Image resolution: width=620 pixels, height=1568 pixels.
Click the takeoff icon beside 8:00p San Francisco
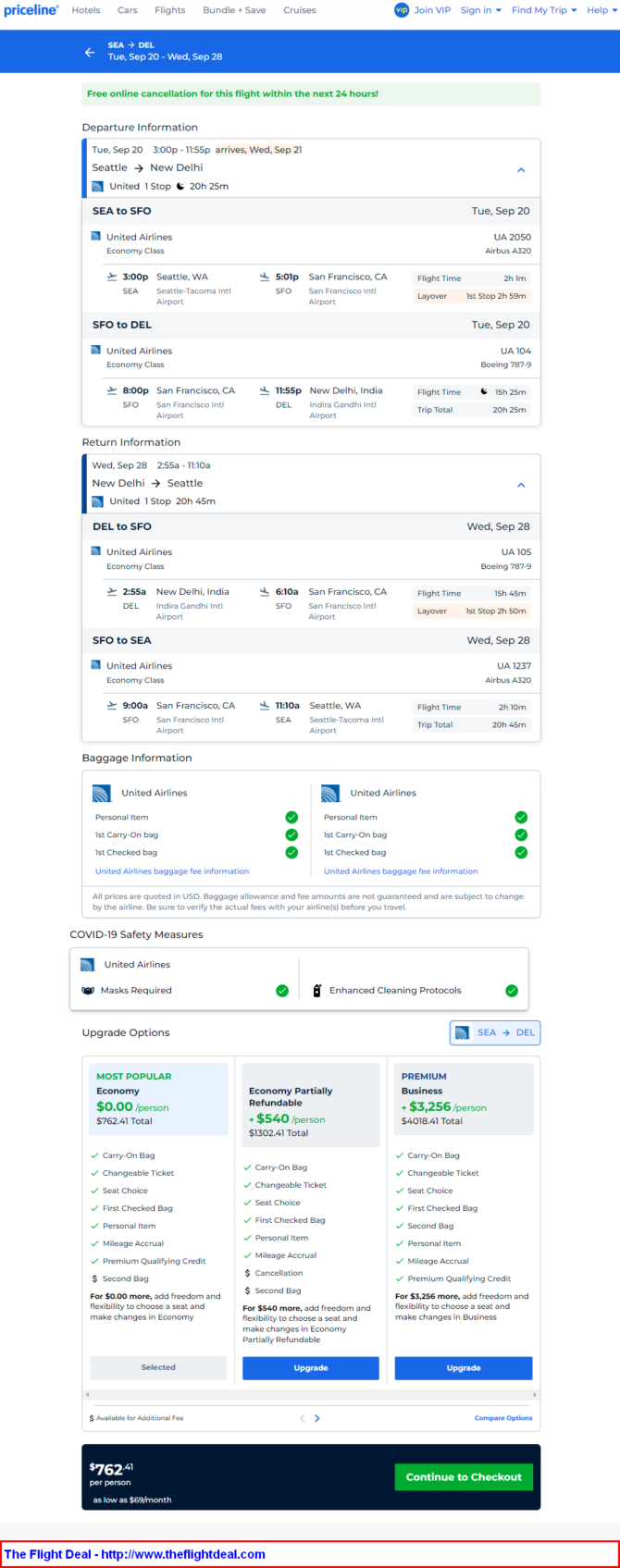[112, 390]
